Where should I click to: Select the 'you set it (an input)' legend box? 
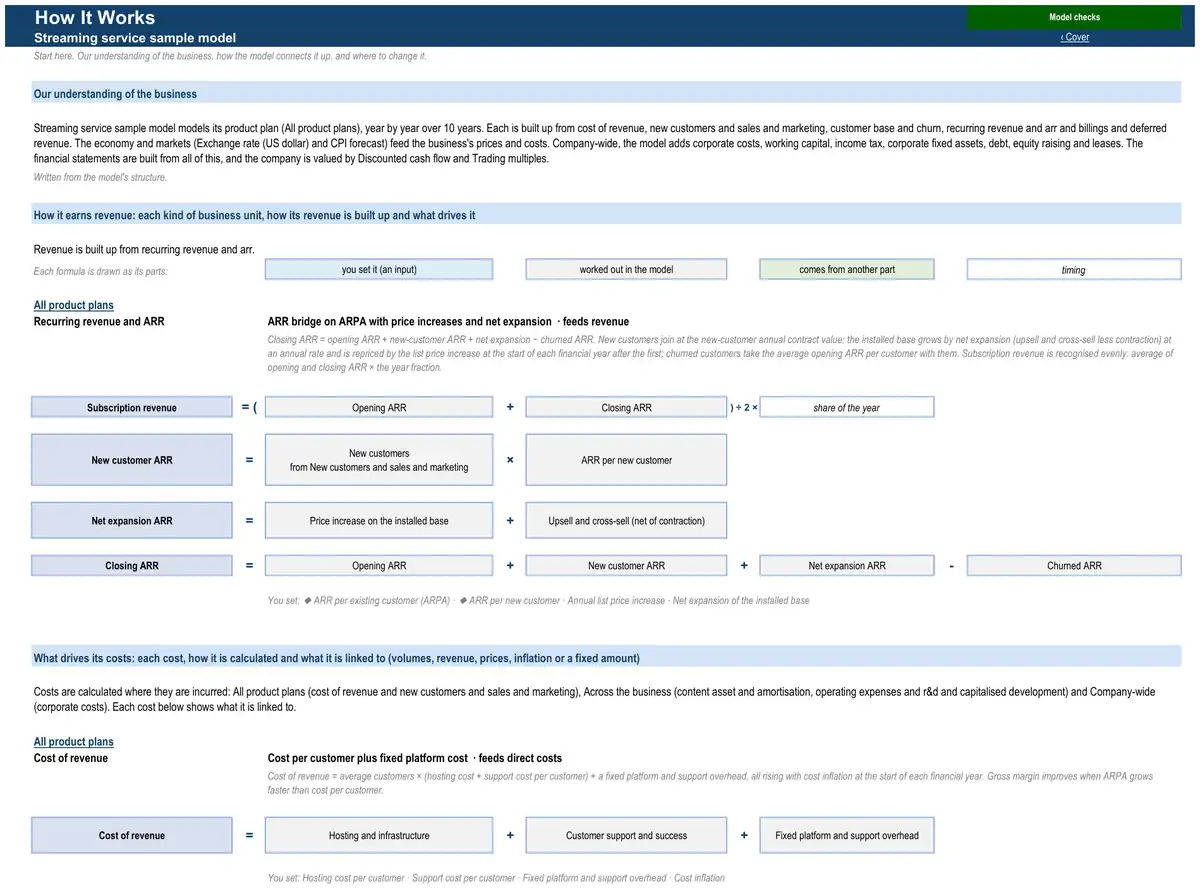(x=379, y=270)
